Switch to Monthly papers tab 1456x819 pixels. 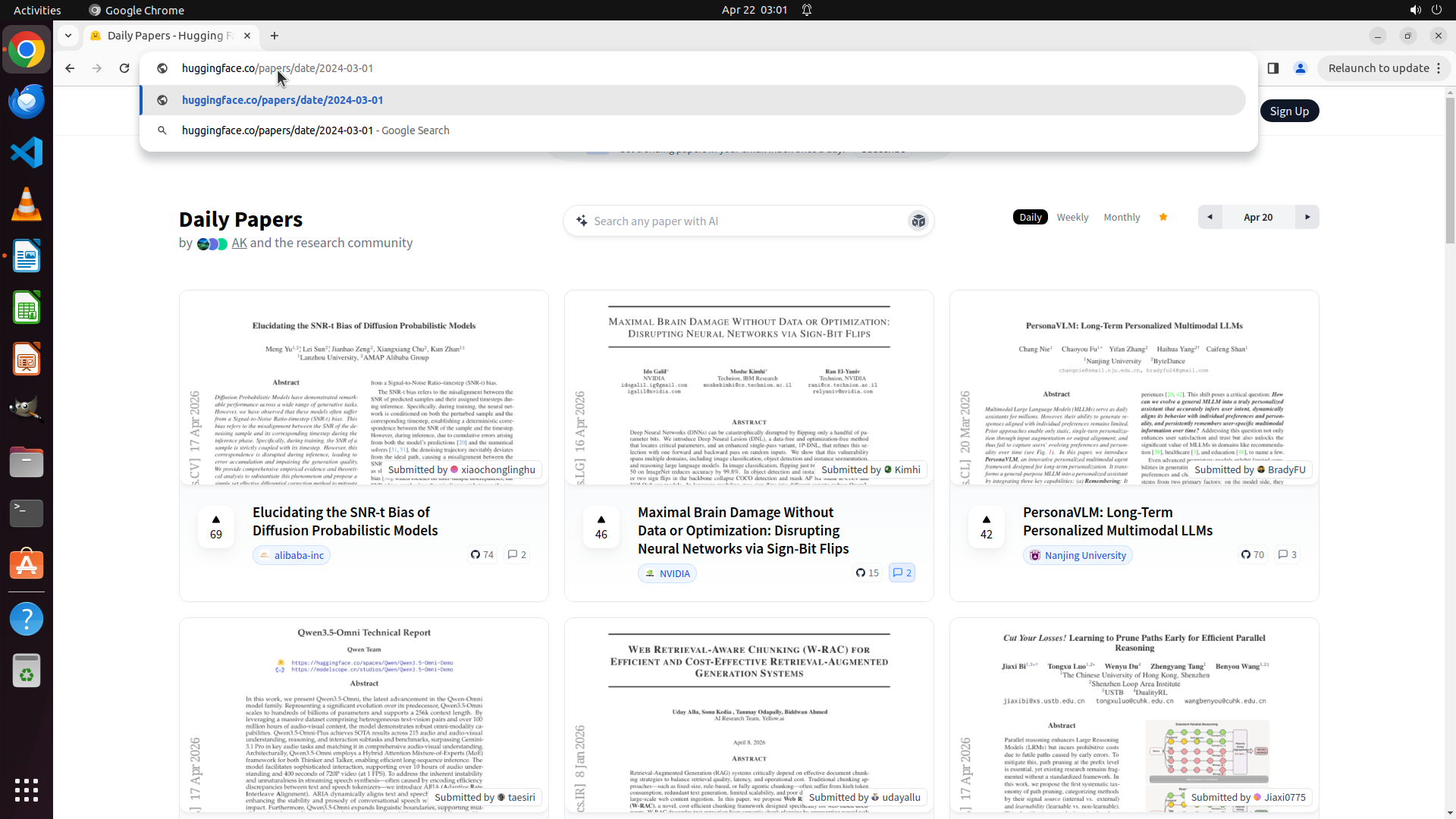(1122, 217)
